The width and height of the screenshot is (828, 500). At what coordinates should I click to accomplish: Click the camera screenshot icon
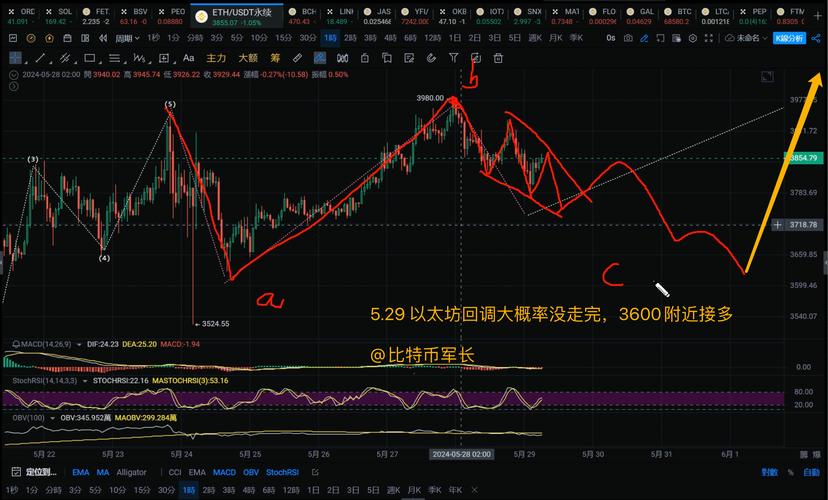(x=628, y=38)
